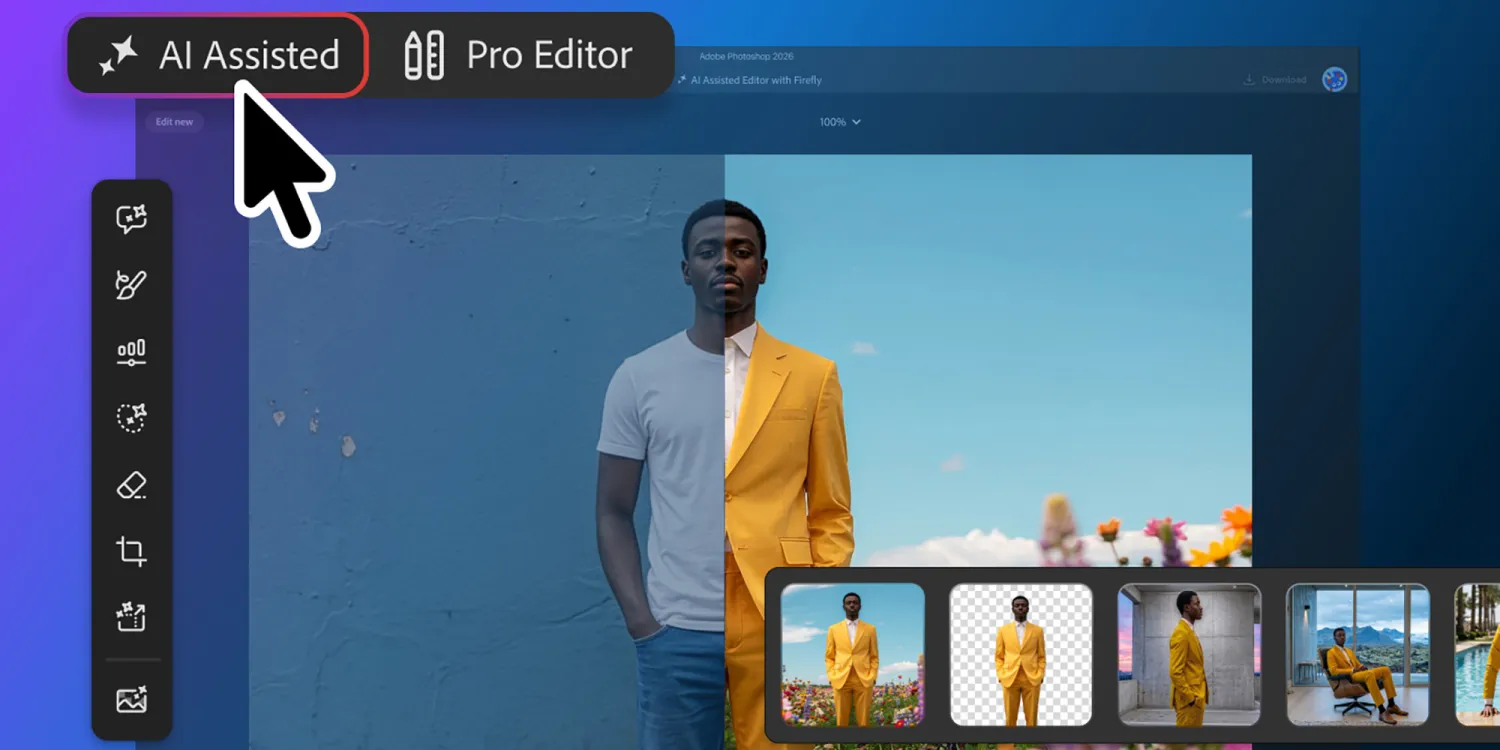The image size is (1500, 750).
Task: Select the Crop tool
Action: 131,551
